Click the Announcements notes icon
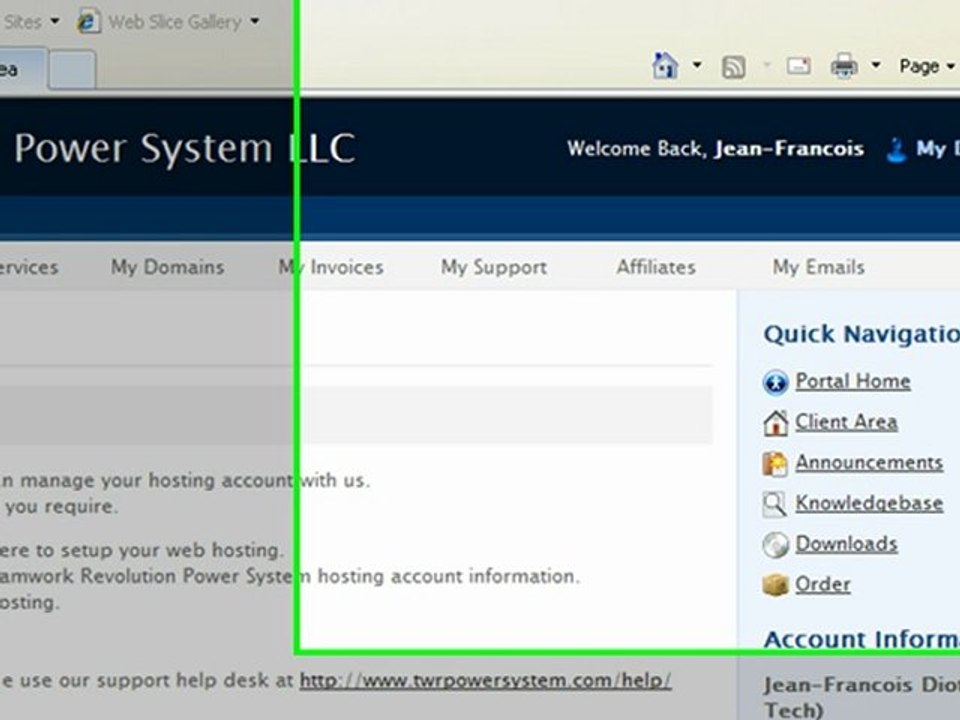The image size is (960, 720). [775, 463]
